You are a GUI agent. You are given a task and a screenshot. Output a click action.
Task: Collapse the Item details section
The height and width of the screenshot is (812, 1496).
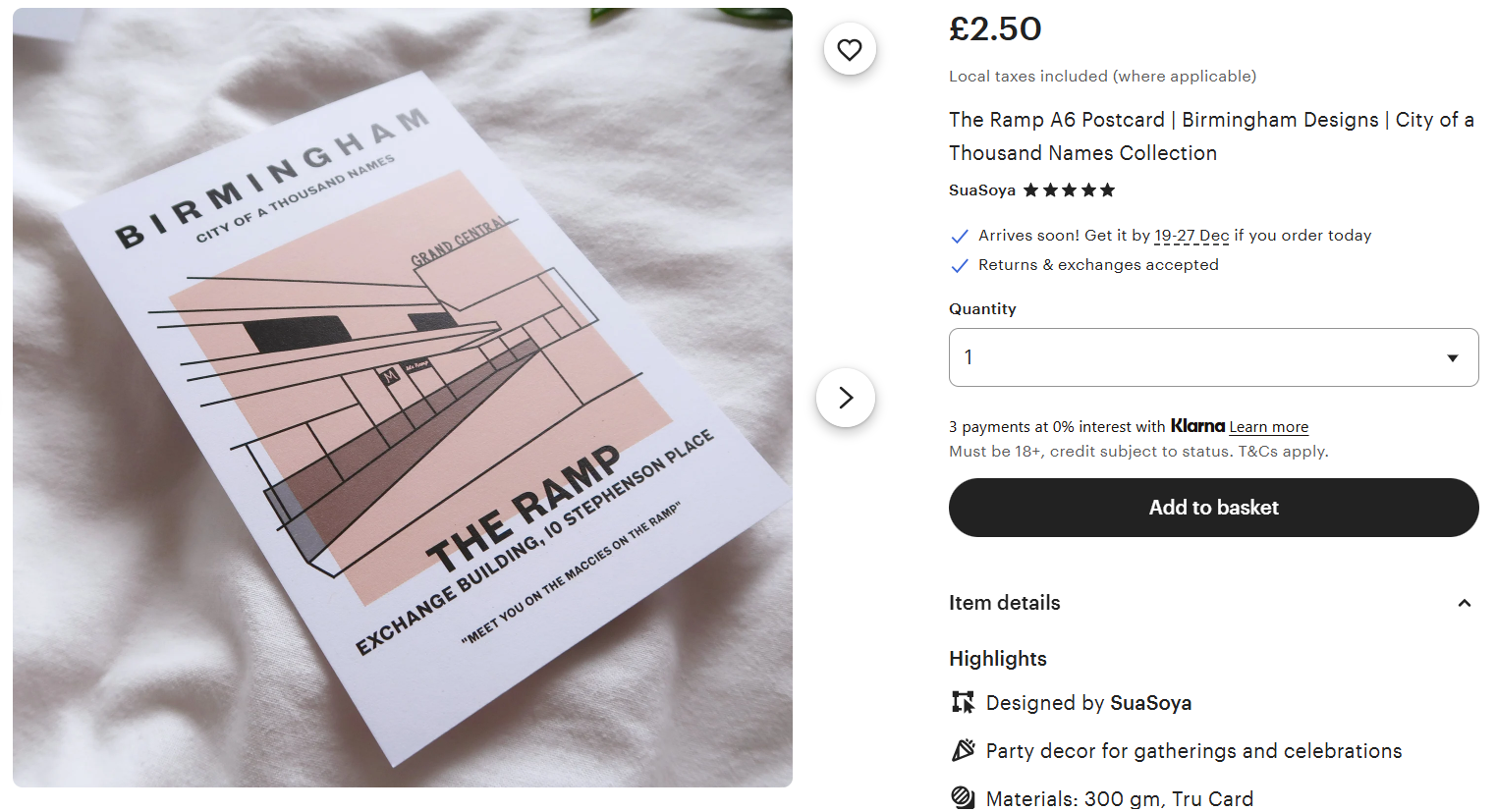[x=1464, y=603]
